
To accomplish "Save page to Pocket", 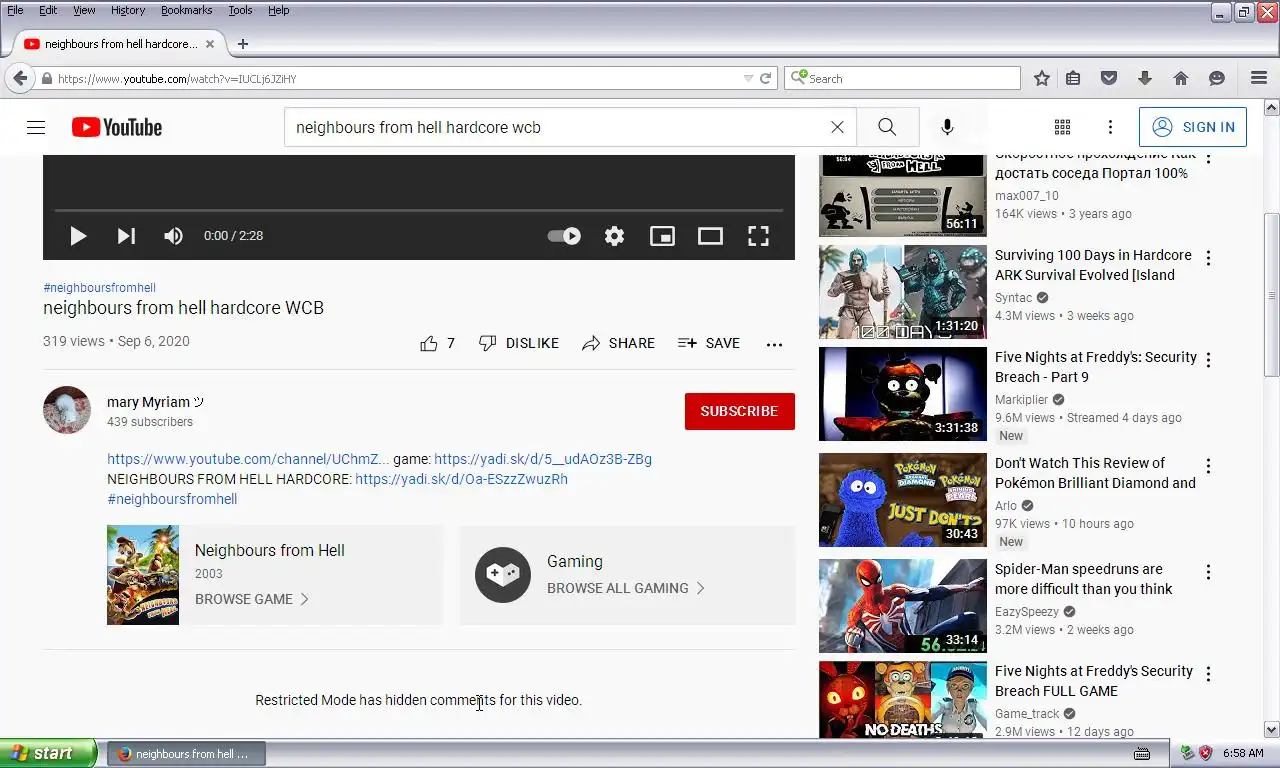I will click(x=1109, y=78).
